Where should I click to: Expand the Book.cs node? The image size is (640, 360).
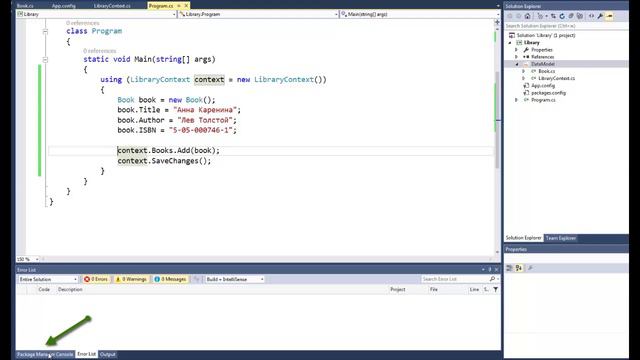coord(523,71)
